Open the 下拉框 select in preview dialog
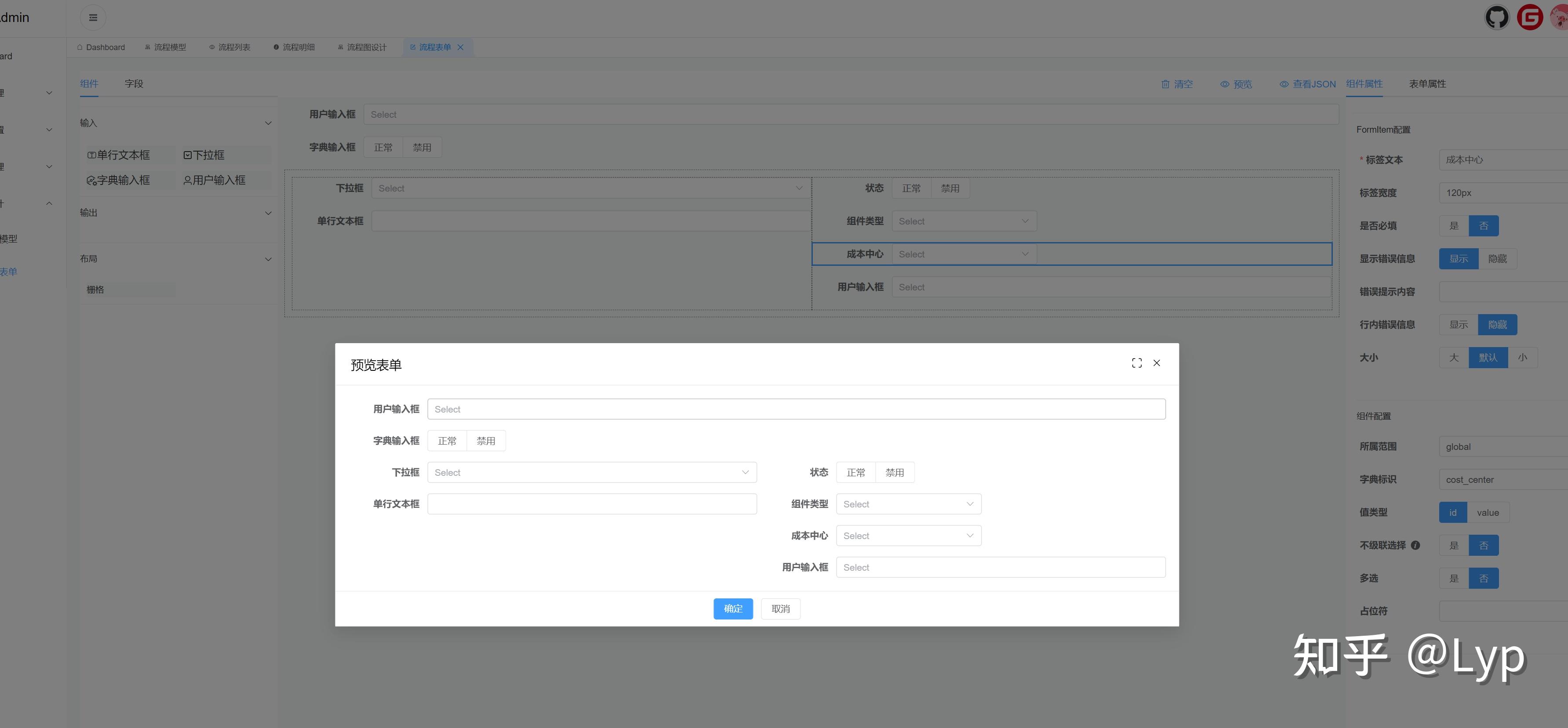Viewport: 1568px width, 728px height. [x=592, y=473]
